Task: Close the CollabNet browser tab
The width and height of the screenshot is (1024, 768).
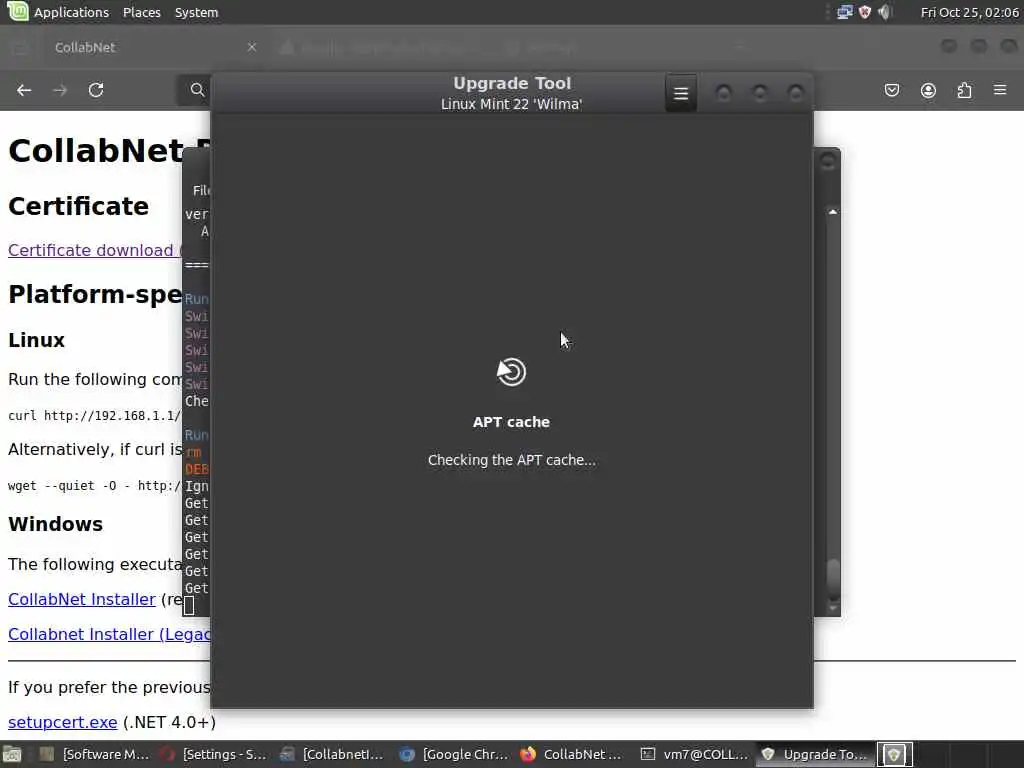Action: tap(251, 47)
